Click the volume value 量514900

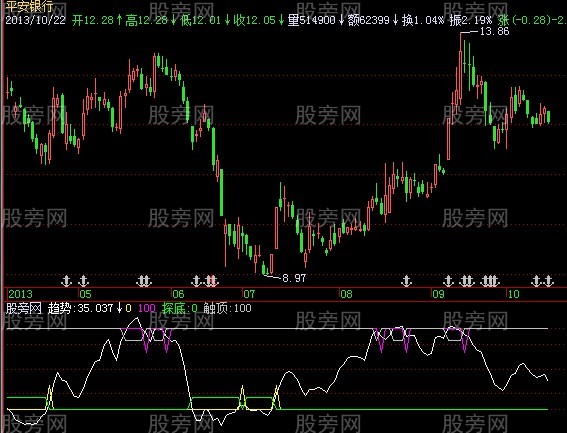(x=311, y=20)
